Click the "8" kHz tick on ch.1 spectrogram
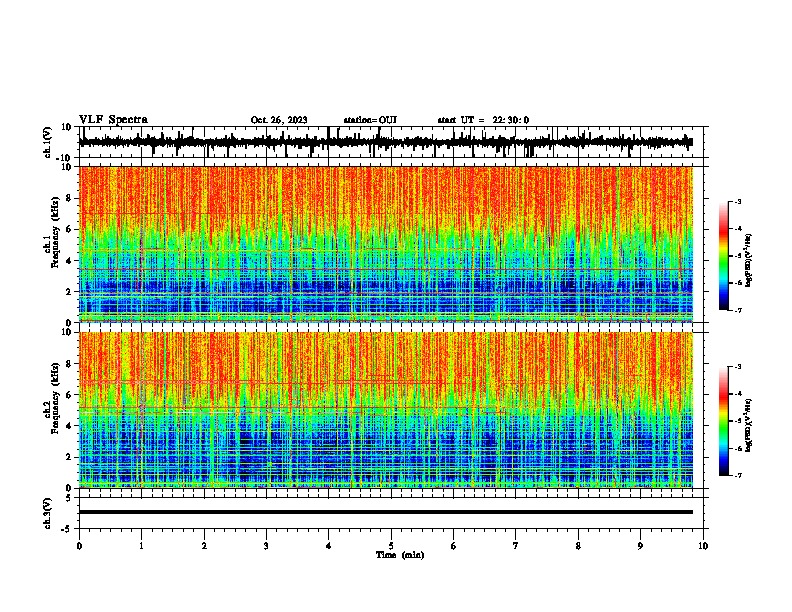 coord(70,198)
